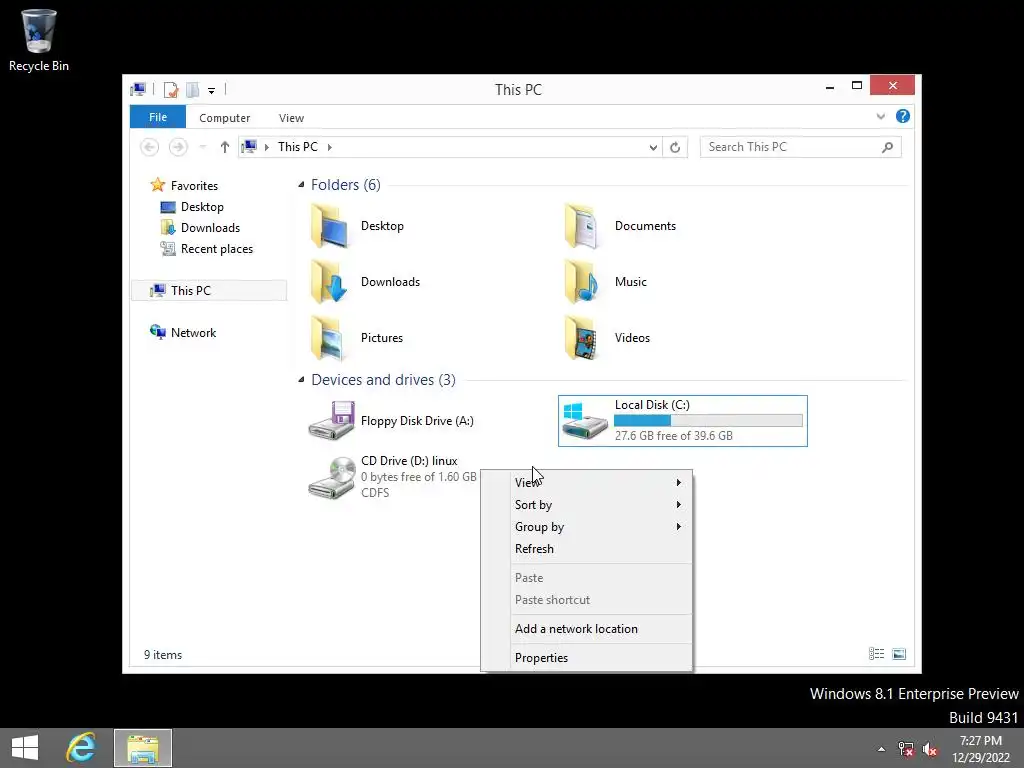Select the Videos folder icon
The image size is (1024, 768).
pos(583,338)
